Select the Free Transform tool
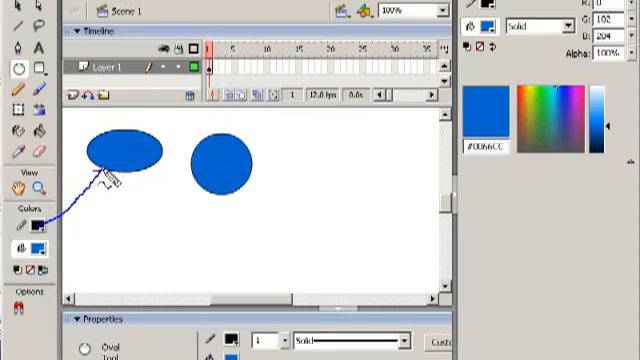 click(x=18, y=109)
